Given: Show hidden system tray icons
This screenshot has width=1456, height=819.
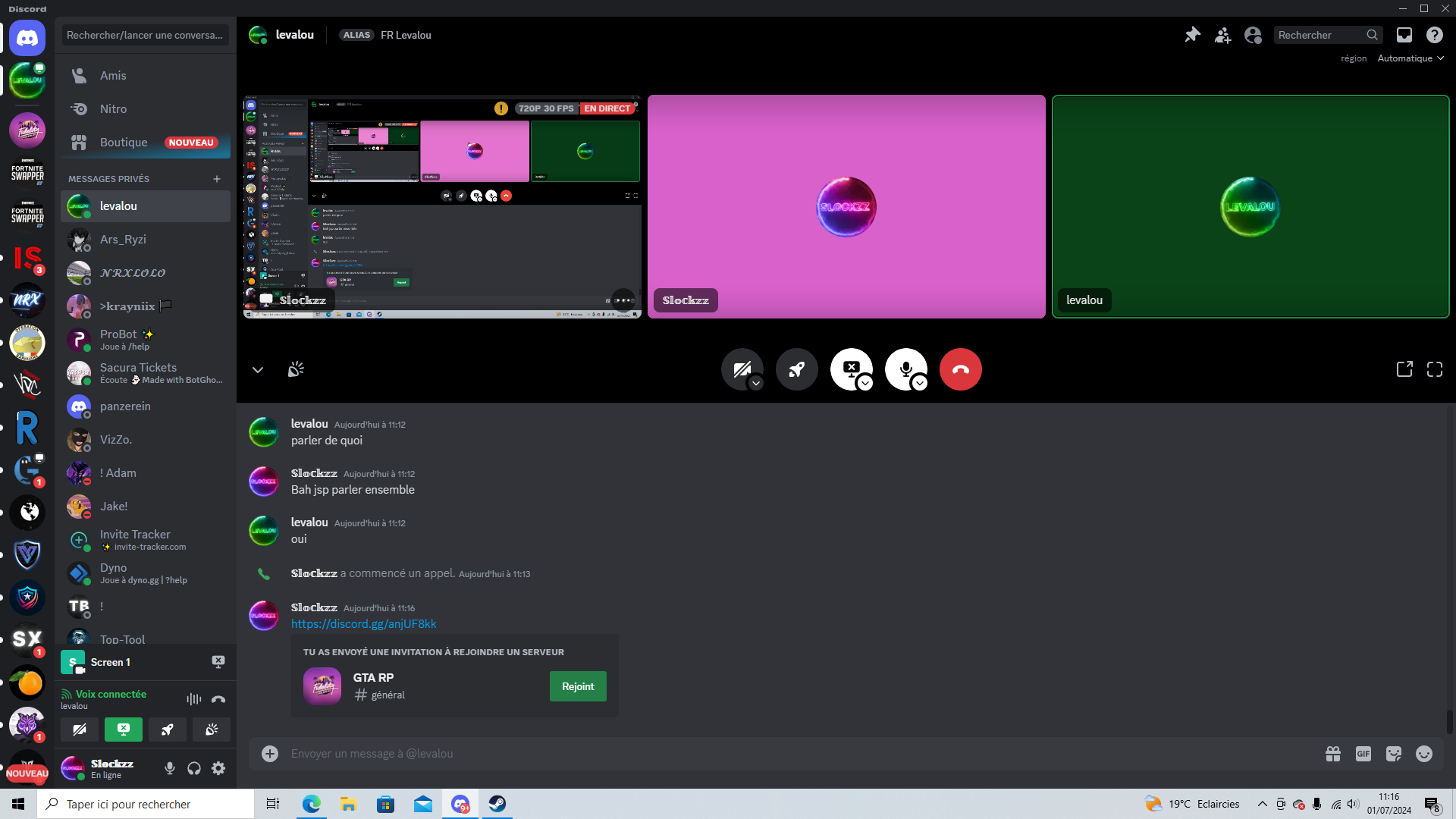Looking at the screenshot, I should (x=1262, y=804).
